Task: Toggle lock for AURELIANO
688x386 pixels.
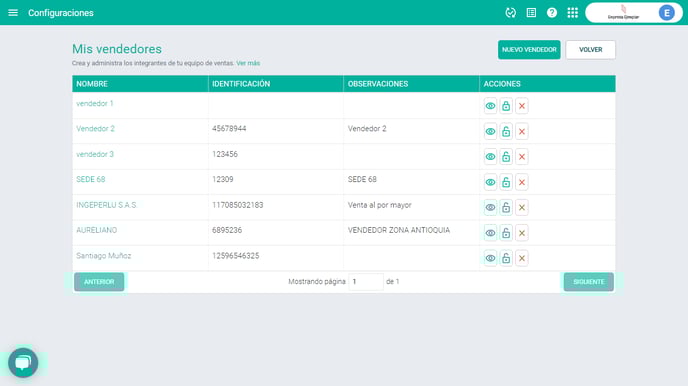Action: point(506,233)
